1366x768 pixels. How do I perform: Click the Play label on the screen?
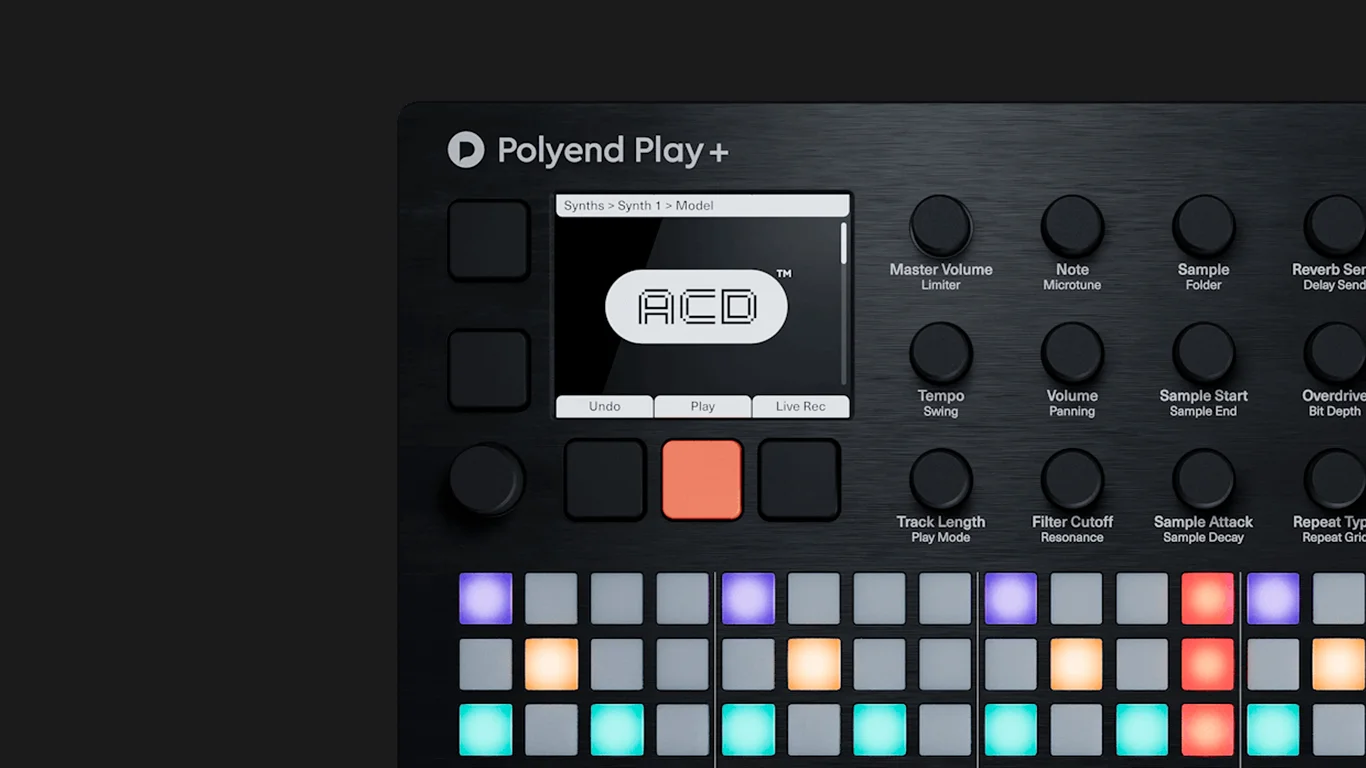703,406
